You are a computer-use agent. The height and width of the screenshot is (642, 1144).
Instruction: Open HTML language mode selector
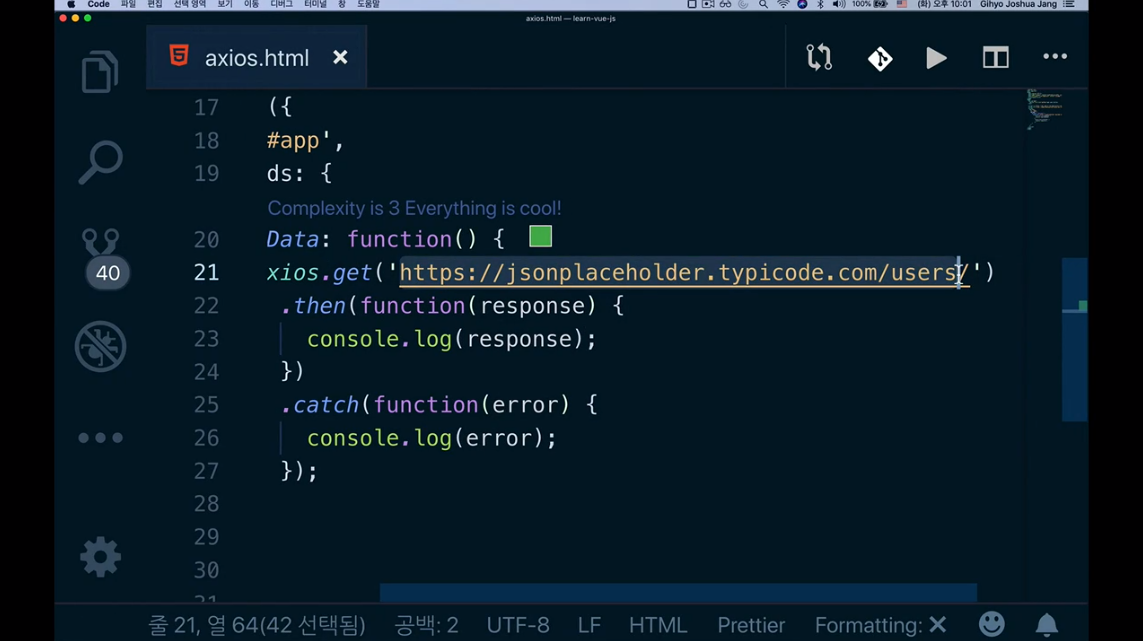(657, 625)
